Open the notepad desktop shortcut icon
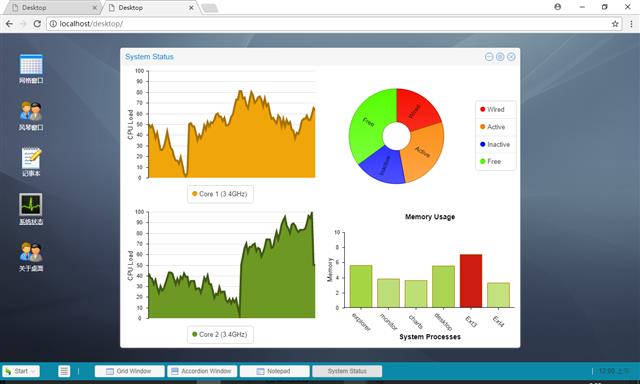 click(31, 162)
